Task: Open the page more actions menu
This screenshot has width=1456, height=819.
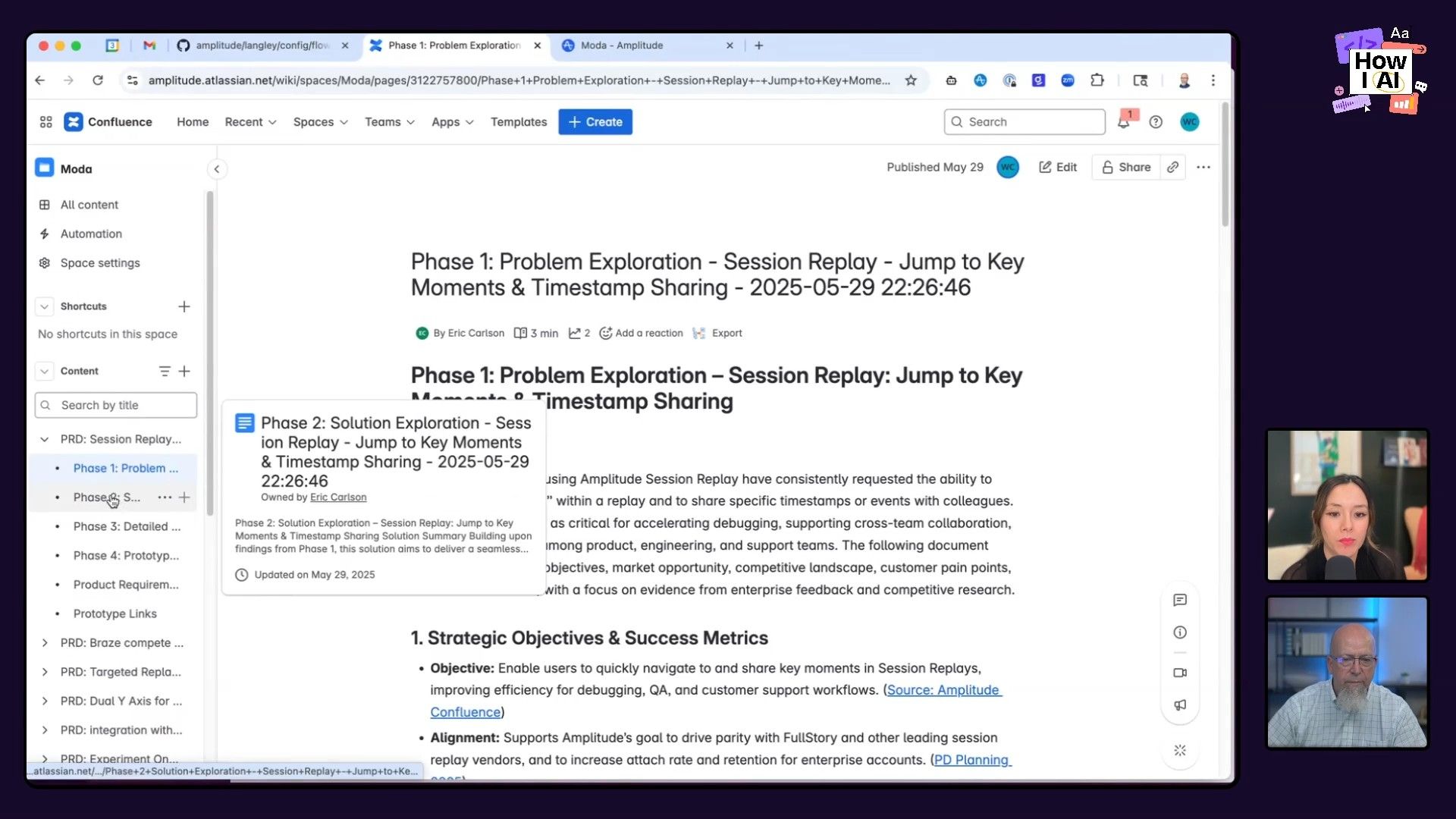Action: click(1203, 167)
